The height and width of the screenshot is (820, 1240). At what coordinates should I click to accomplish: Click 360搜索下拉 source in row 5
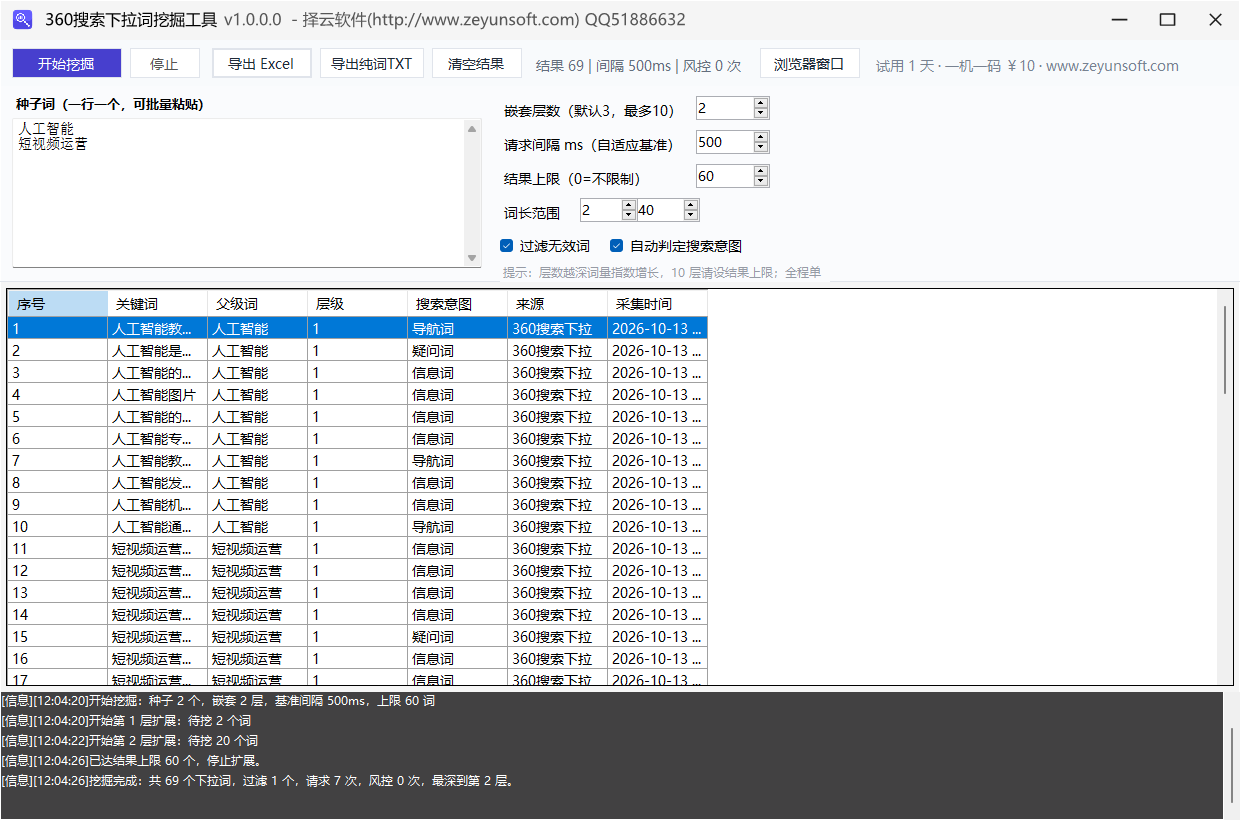(x=557, y=416)
